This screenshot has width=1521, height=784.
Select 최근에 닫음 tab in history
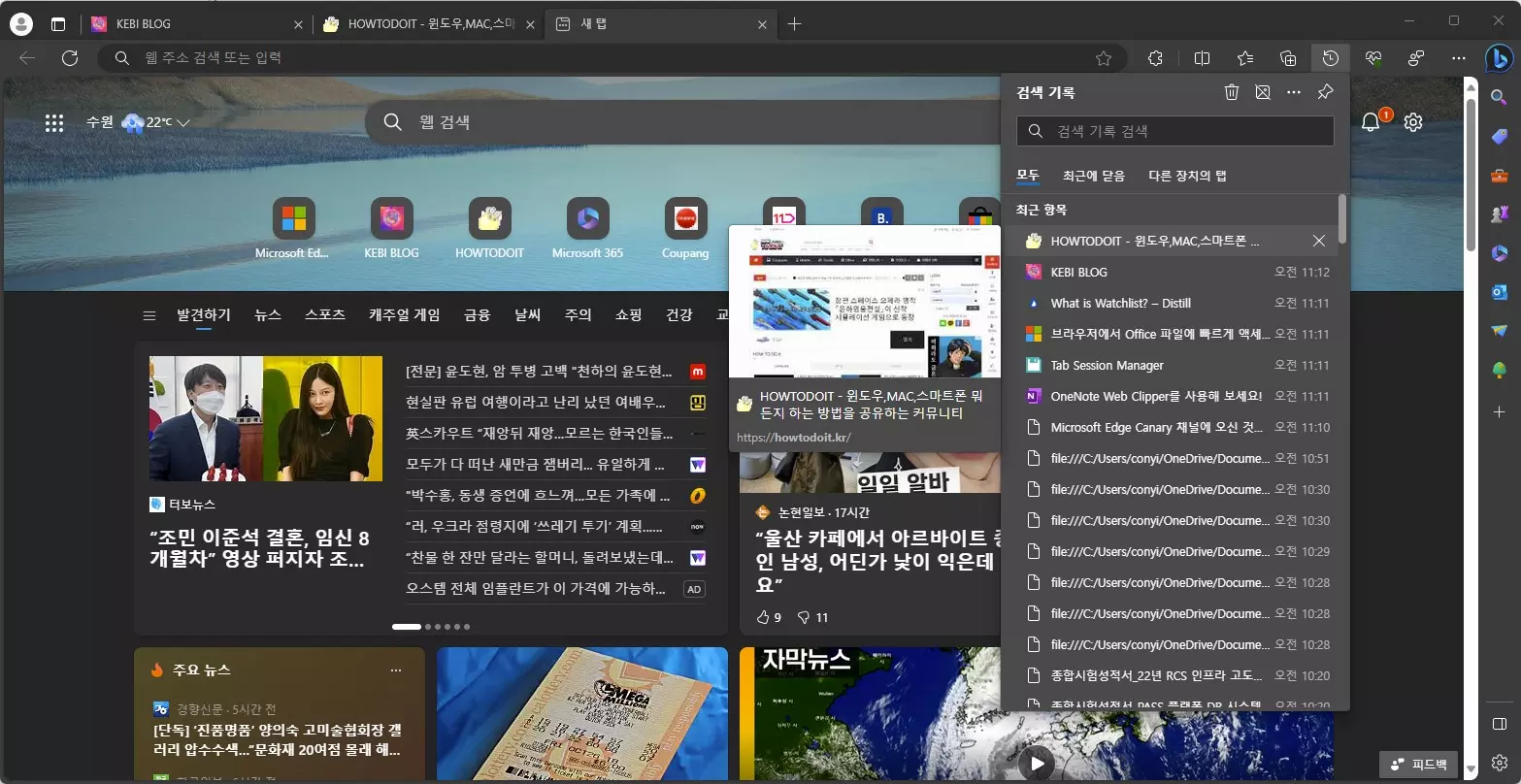click(x=1093, y=176)
